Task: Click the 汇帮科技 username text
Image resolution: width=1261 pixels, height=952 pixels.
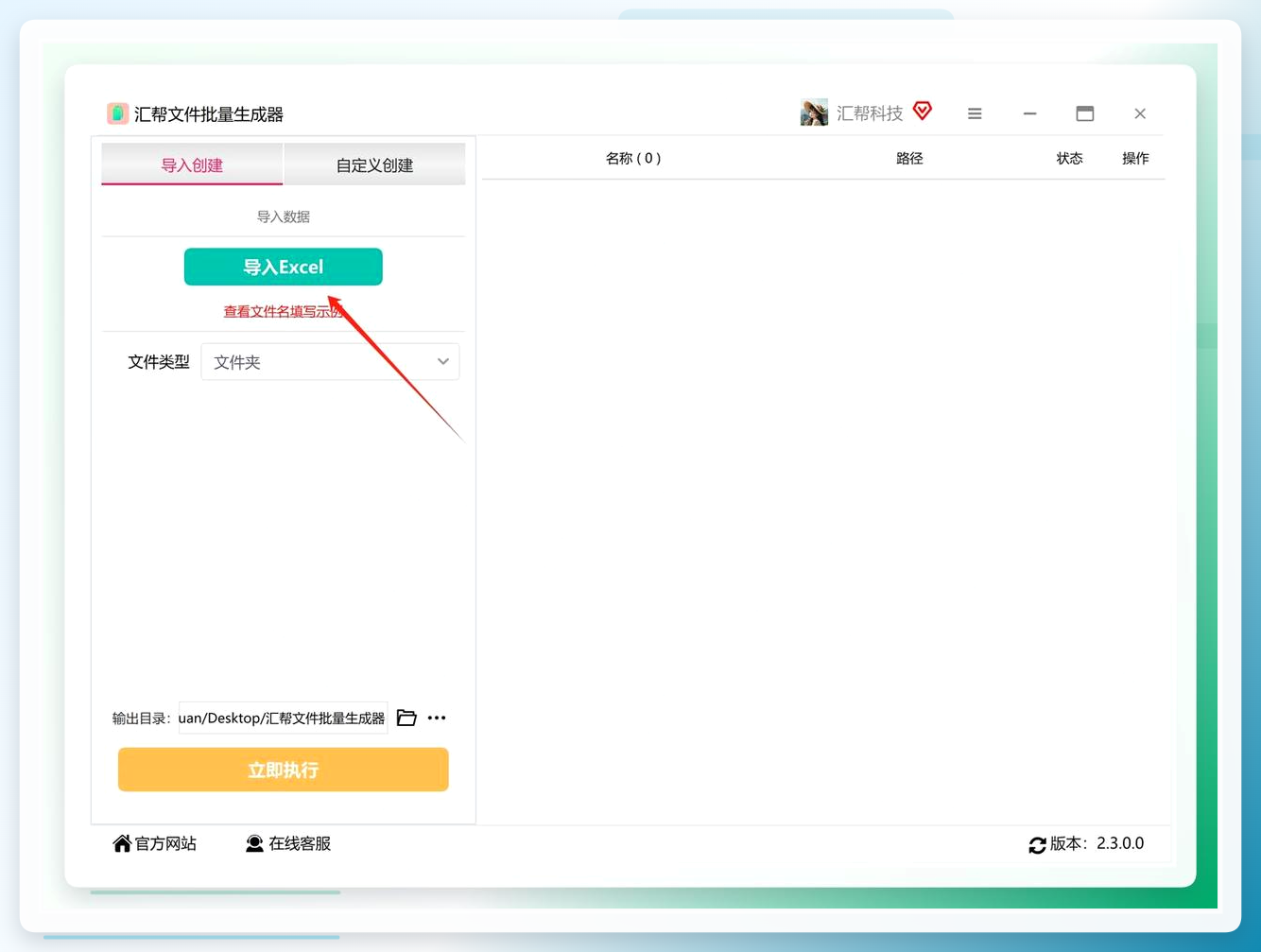Action: point(870,113)
